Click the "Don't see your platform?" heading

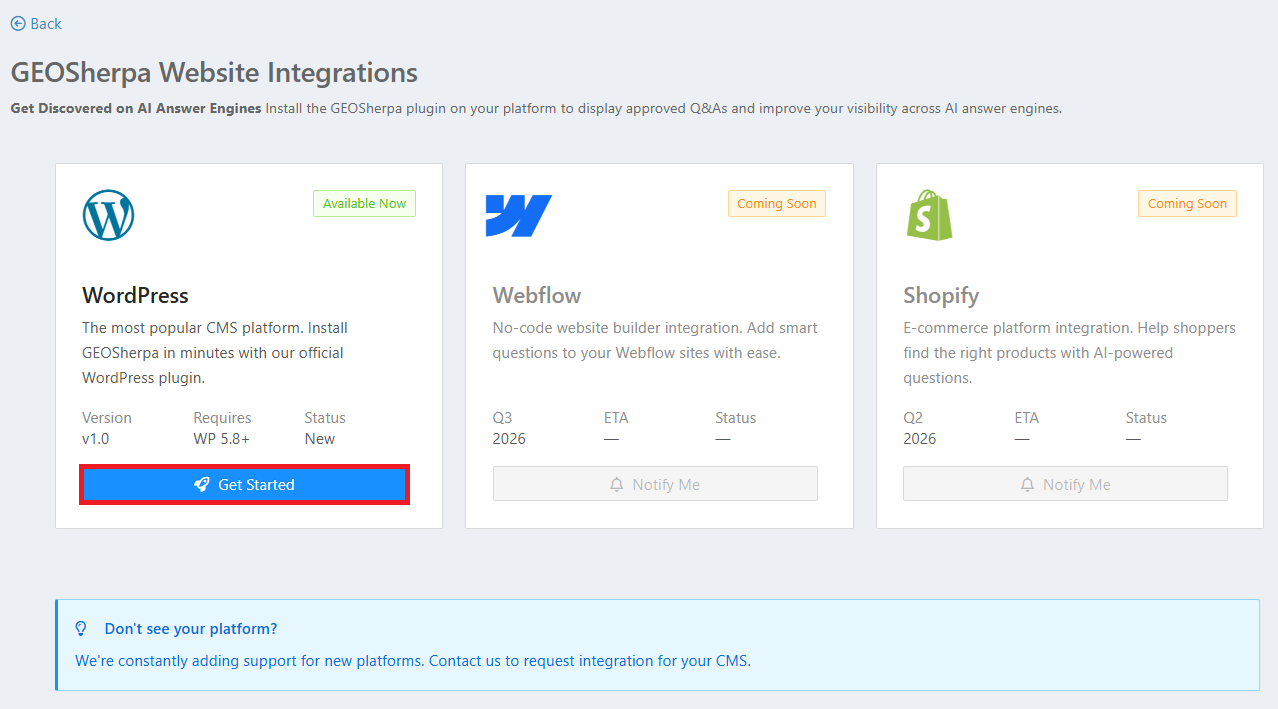[191, 629]
